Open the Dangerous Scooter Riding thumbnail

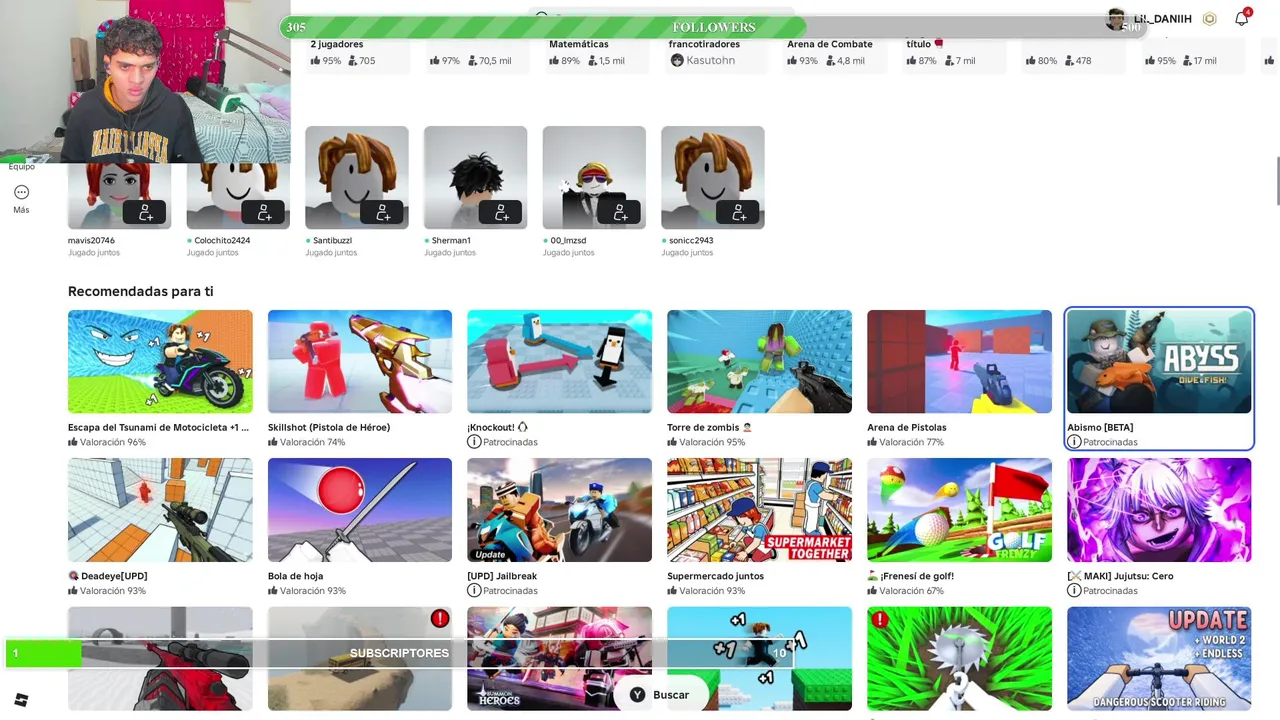[x=1159, y=658]
